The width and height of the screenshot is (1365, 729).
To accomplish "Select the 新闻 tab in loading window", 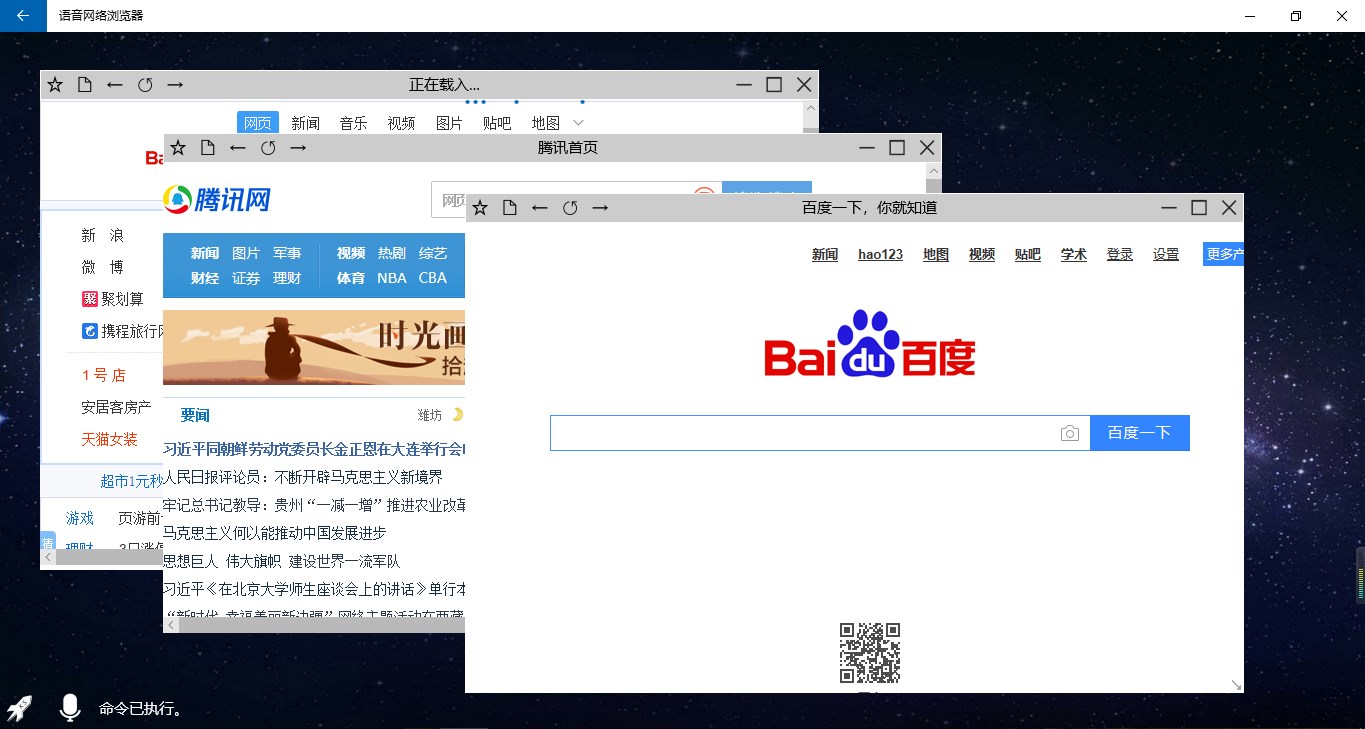I will click(306, 123).
